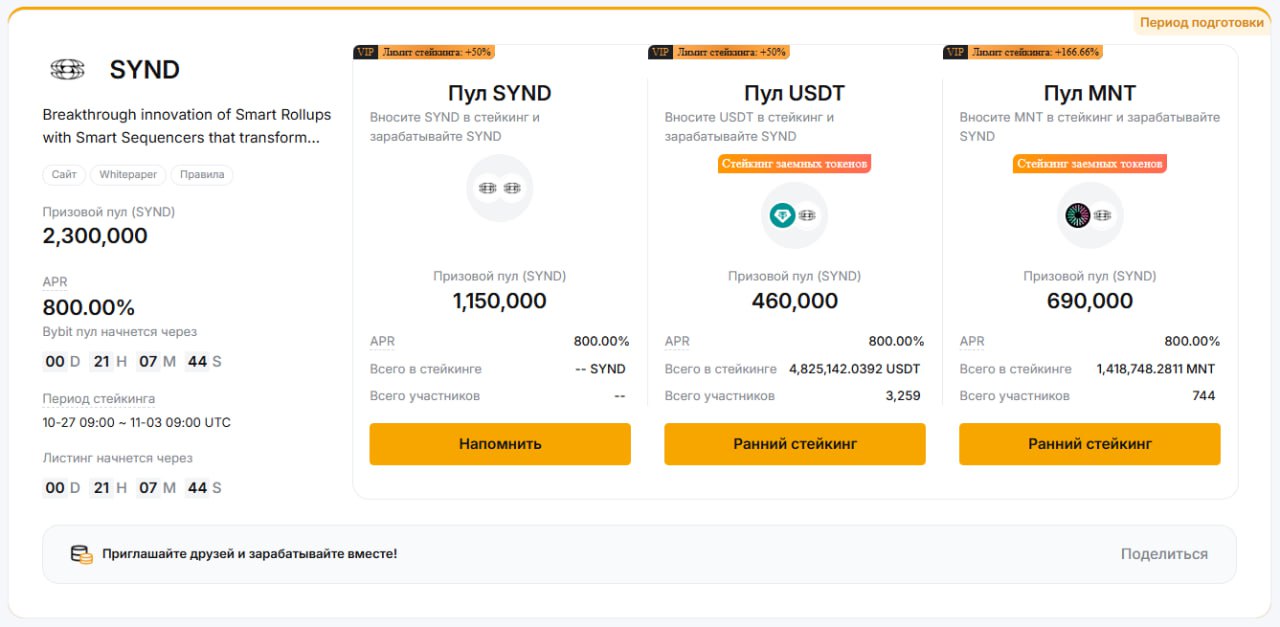Select the Период подготовки tab
1280x627 pixels.
tap(1200, 21)
